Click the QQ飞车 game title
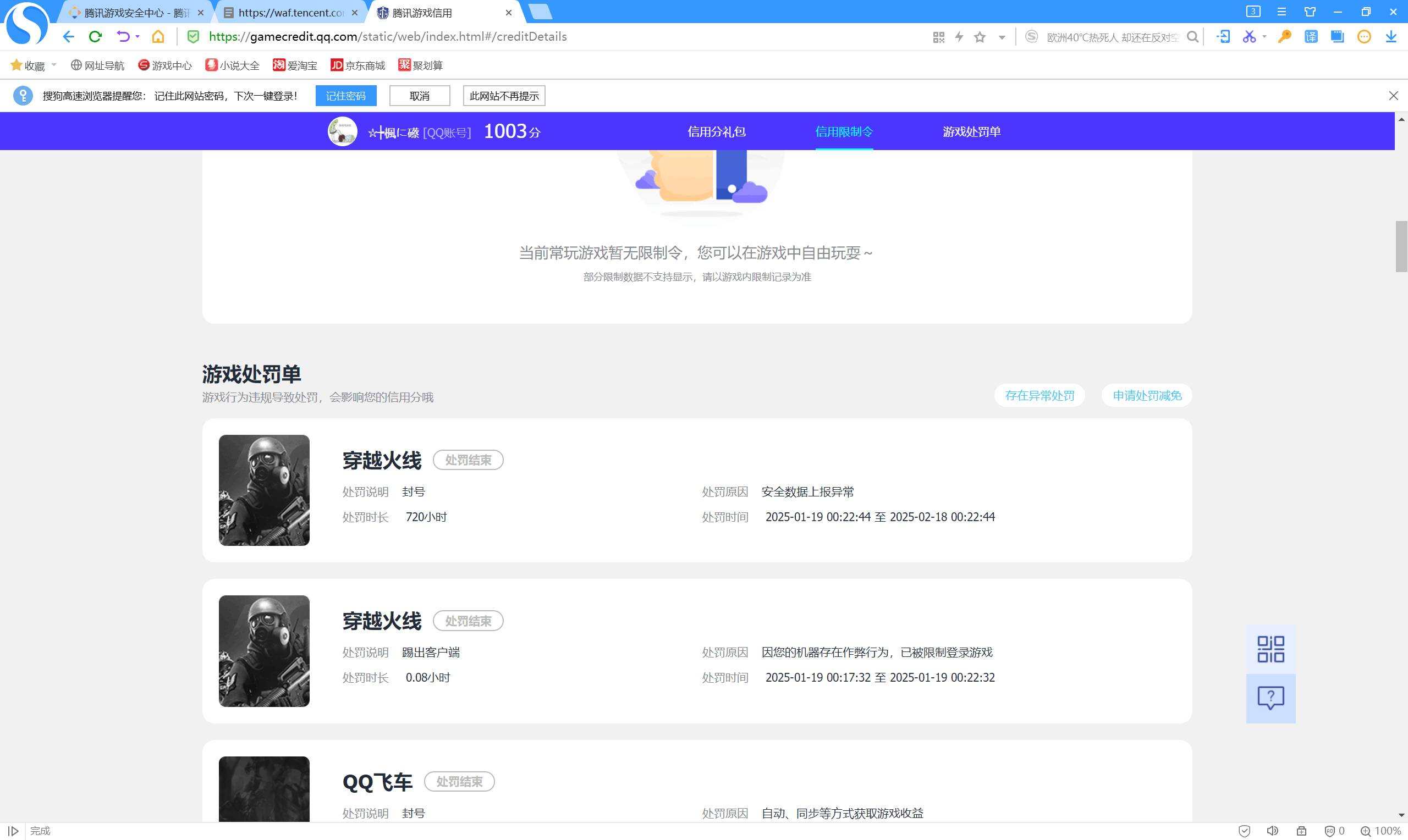The height and width of the screenshot is (840, 1408). [378, 782]
